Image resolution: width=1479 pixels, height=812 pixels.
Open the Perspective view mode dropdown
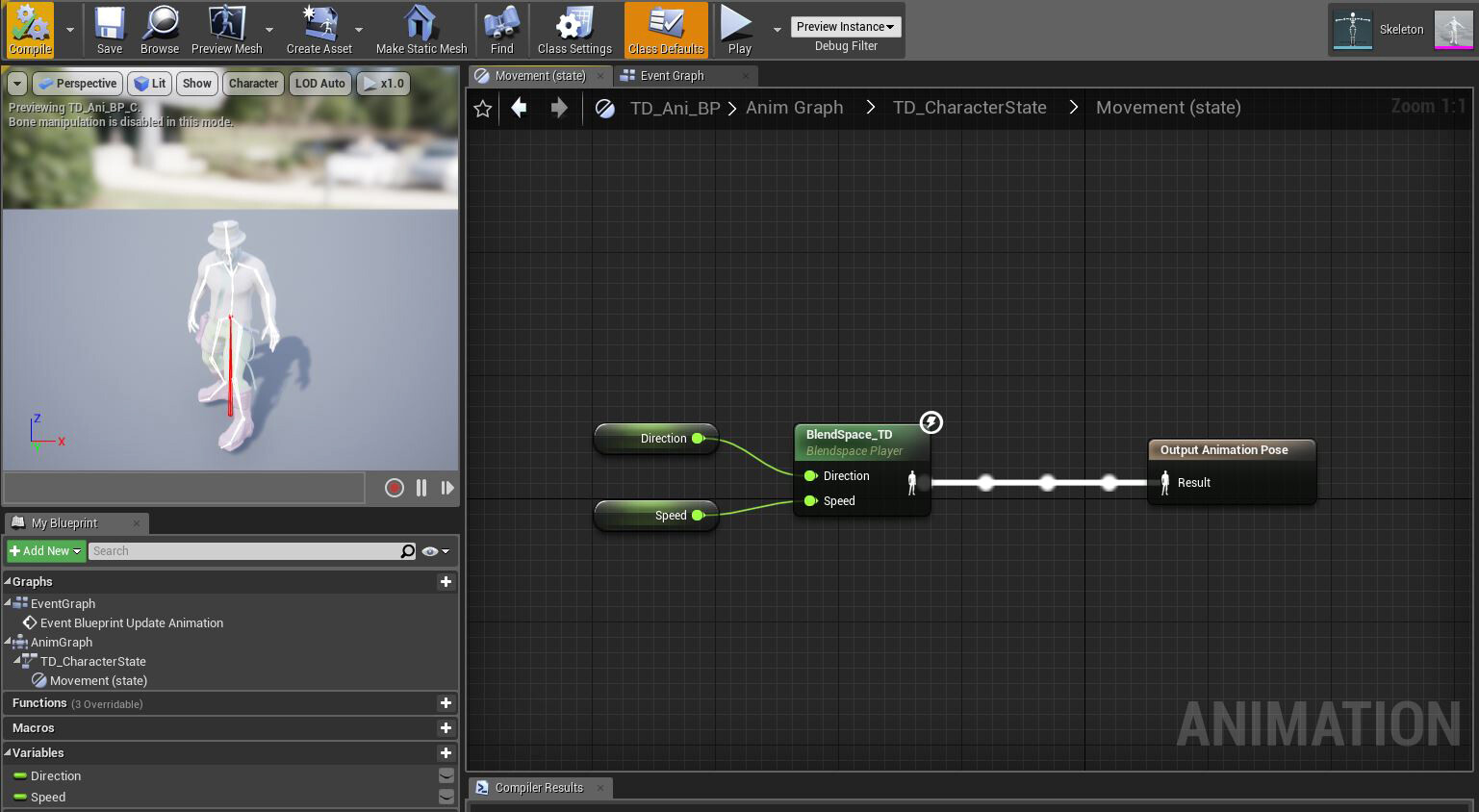(77, 83)
